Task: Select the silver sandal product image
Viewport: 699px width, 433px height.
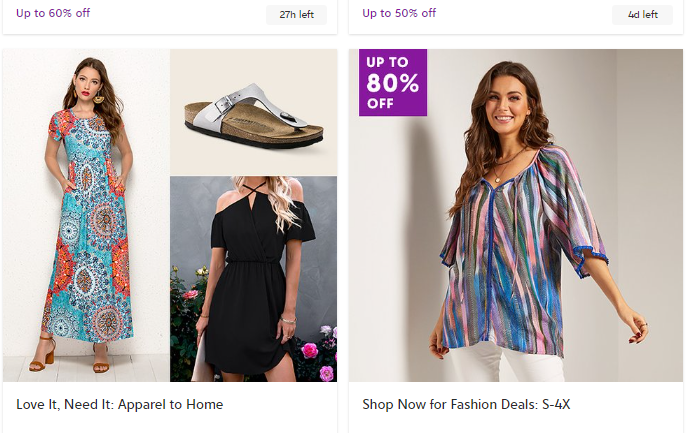Action: click(253, 112)
